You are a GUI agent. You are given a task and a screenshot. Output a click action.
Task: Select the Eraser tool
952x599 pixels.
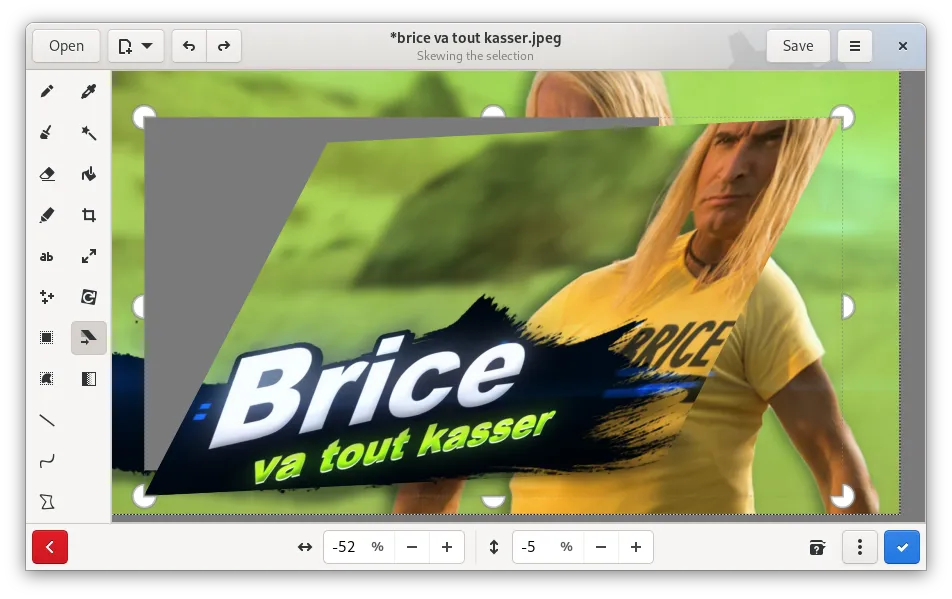tap(47, 174)
